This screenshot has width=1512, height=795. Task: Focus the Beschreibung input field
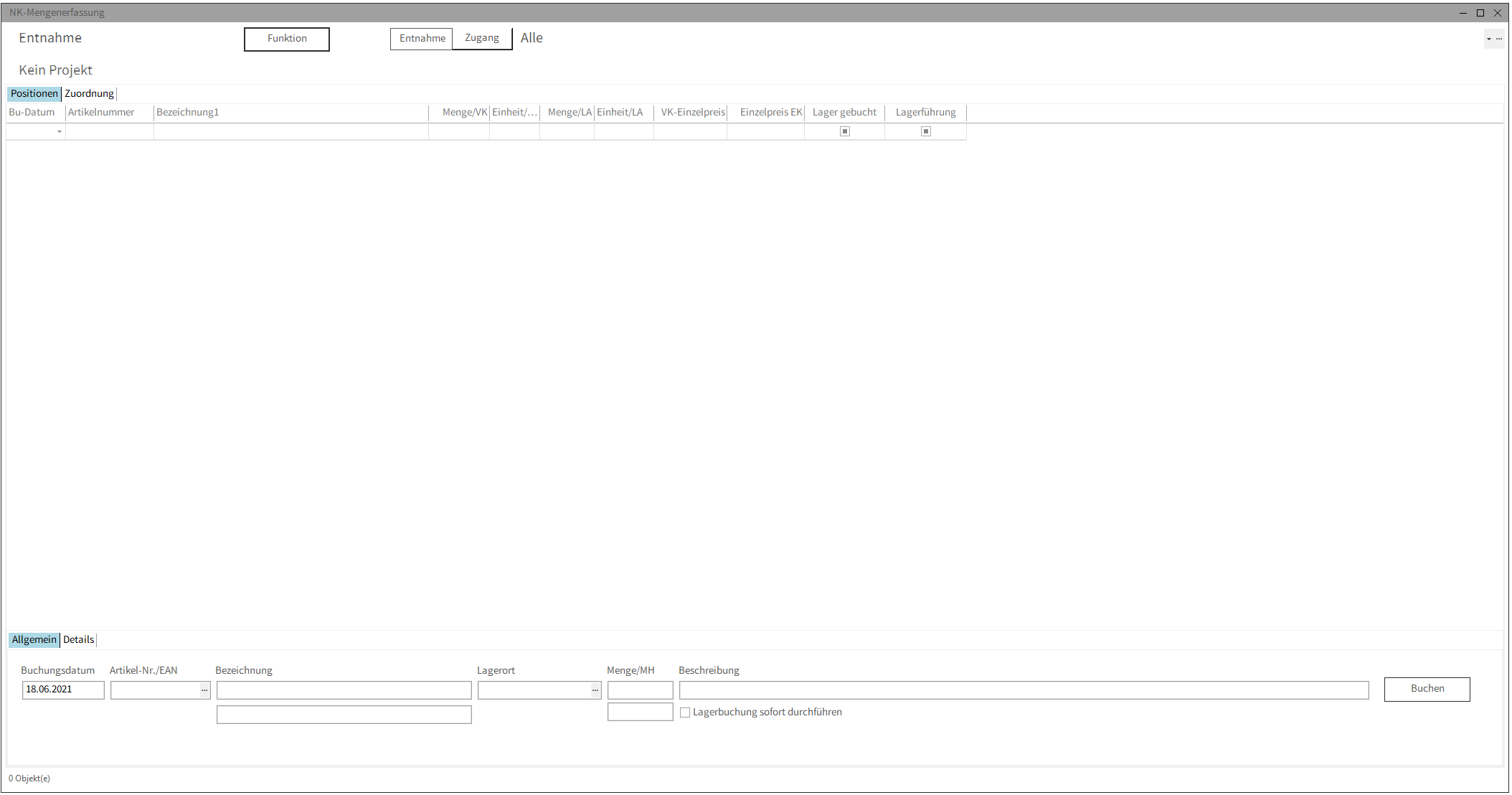click(x=1024, y=690)
